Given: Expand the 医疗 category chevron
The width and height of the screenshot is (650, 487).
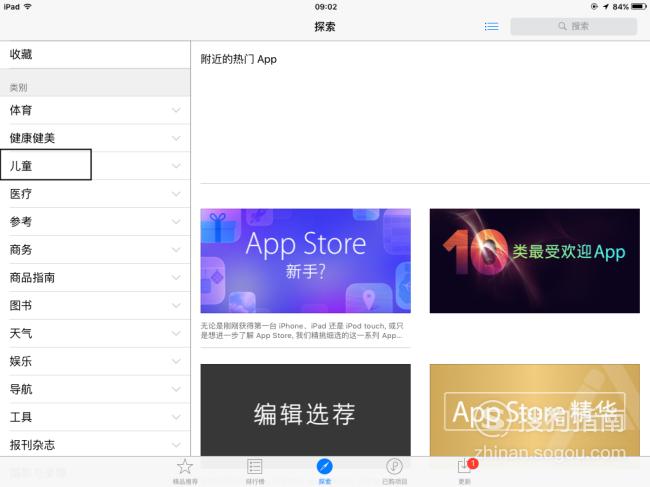Looking at the screenshot, I should coord(176,194).
